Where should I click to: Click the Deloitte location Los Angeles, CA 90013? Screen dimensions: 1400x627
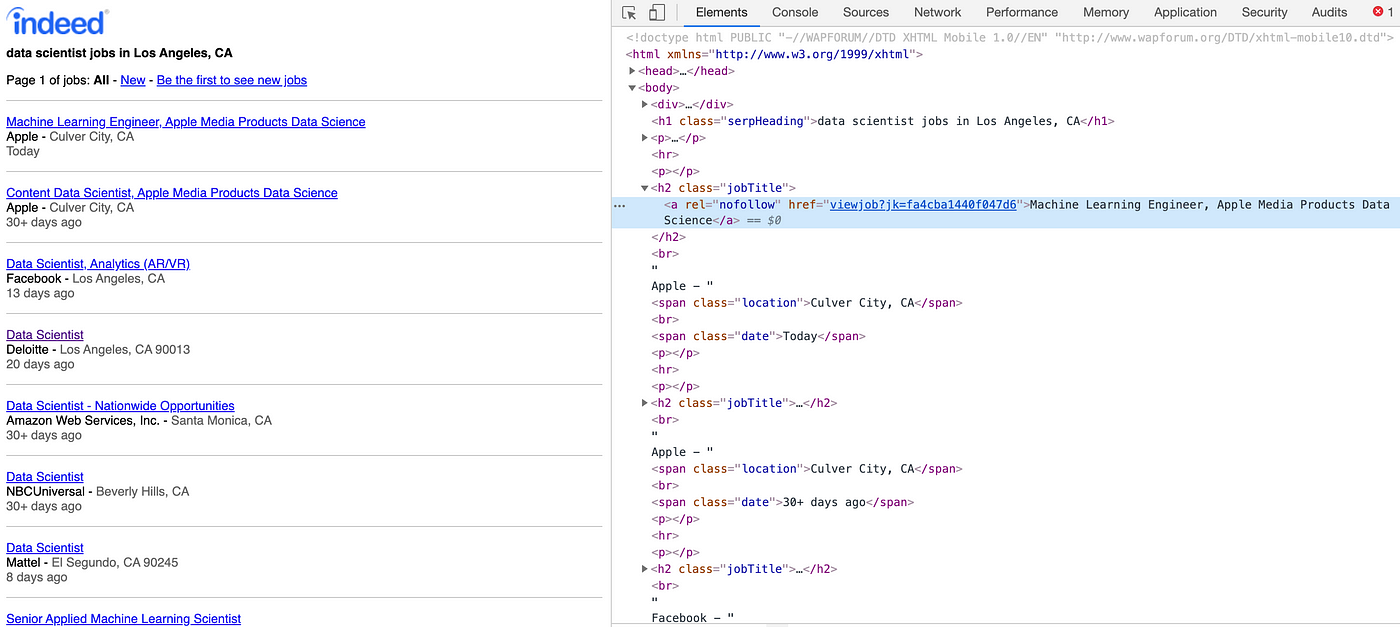click(125, 350)
